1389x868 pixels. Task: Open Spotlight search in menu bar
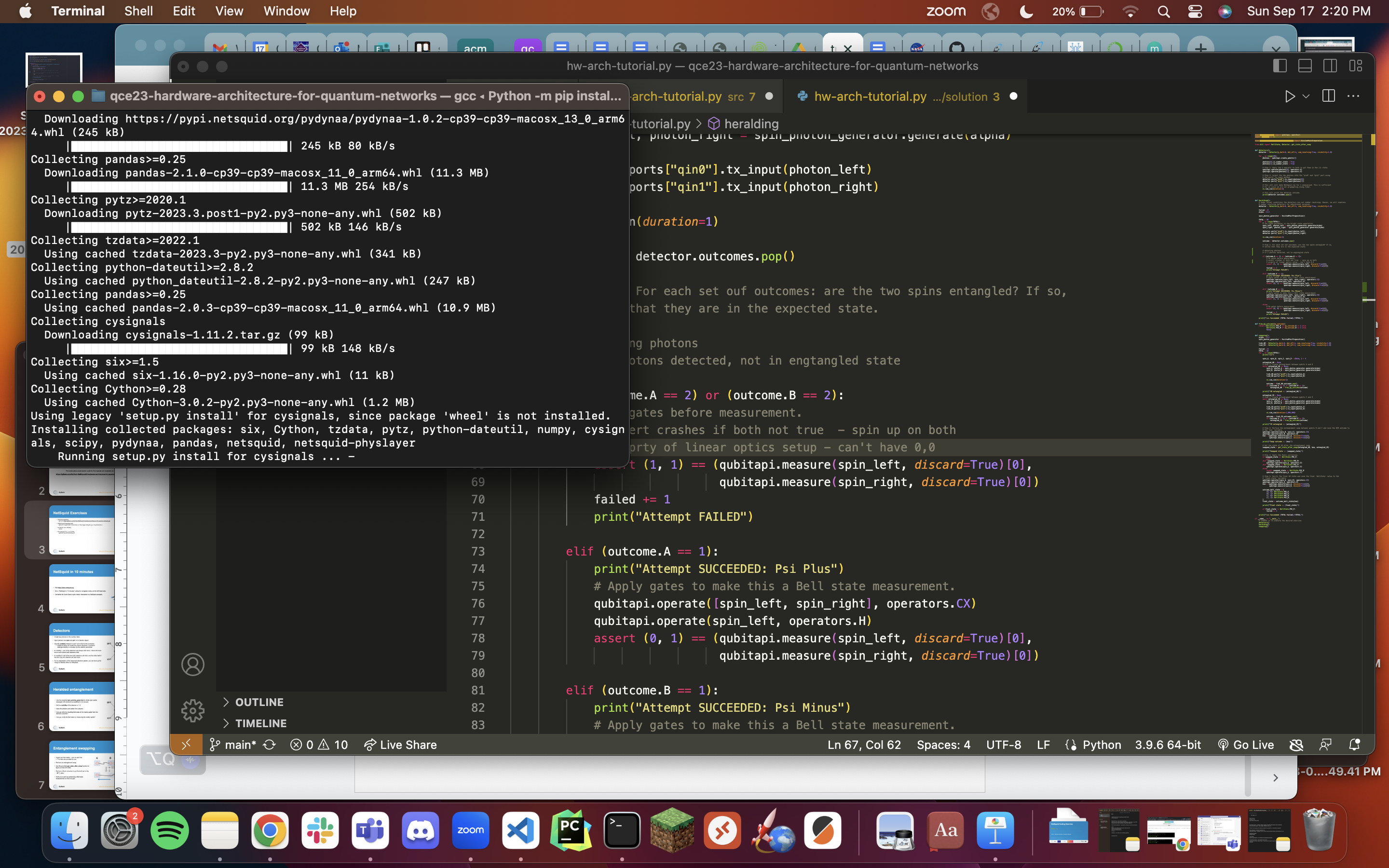pyautogui.click(x=1163, y=11)
